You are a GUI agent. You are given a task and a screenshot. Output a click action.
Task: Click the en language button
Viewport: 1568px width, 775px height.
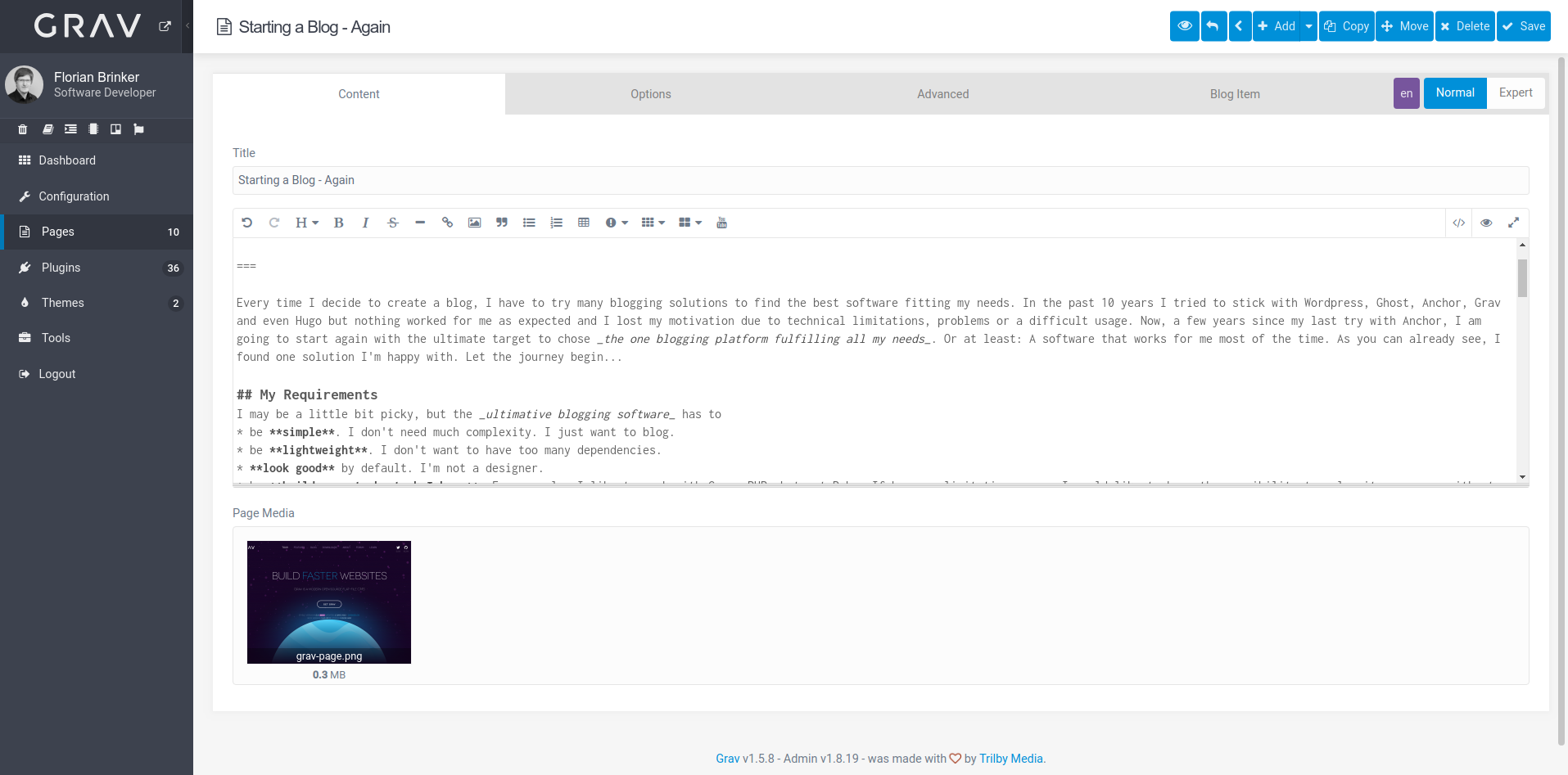pos(1407,93)
